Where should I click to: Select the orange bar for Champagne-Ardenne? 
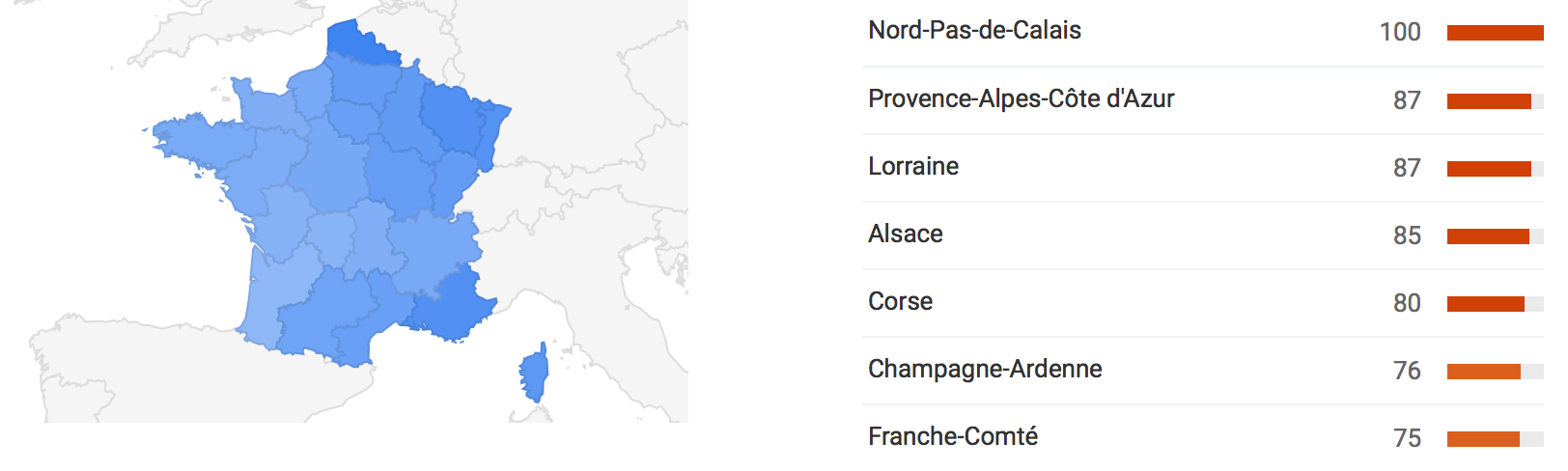coord(1484,372)
